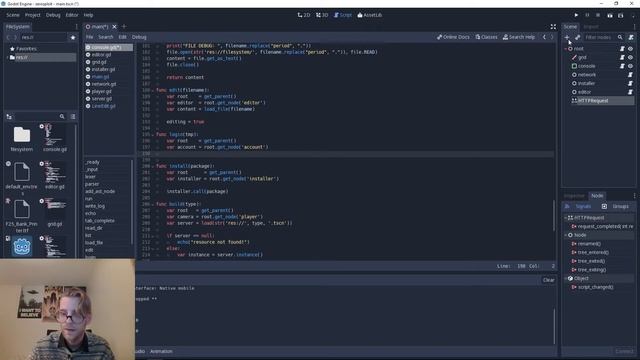
Task: Open the Project menu
Action: pyautogui.click(x=33, y=15)
